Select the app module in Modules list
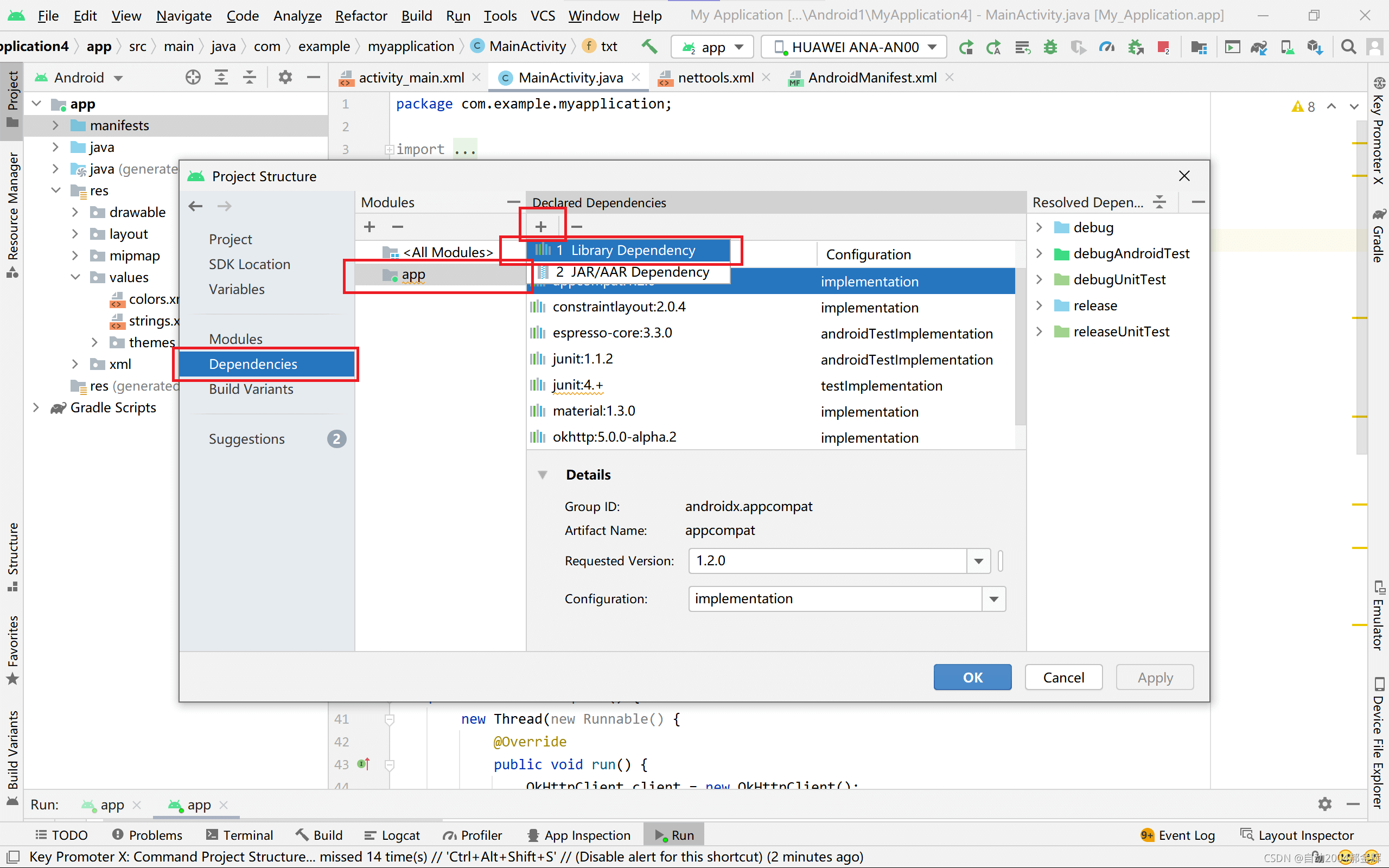This screenshot has width=1389, height=868. click(413, 274)
